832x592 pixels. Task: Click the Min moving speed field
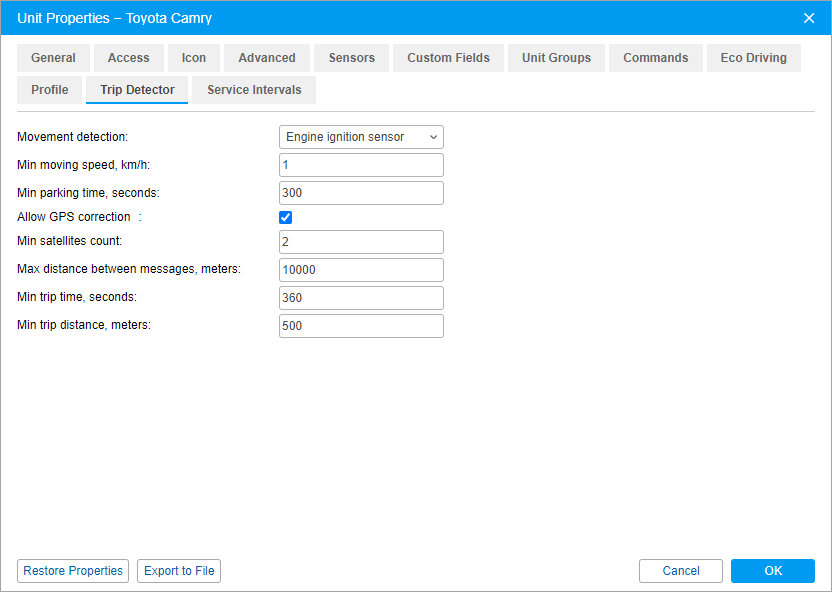point(361,165)
